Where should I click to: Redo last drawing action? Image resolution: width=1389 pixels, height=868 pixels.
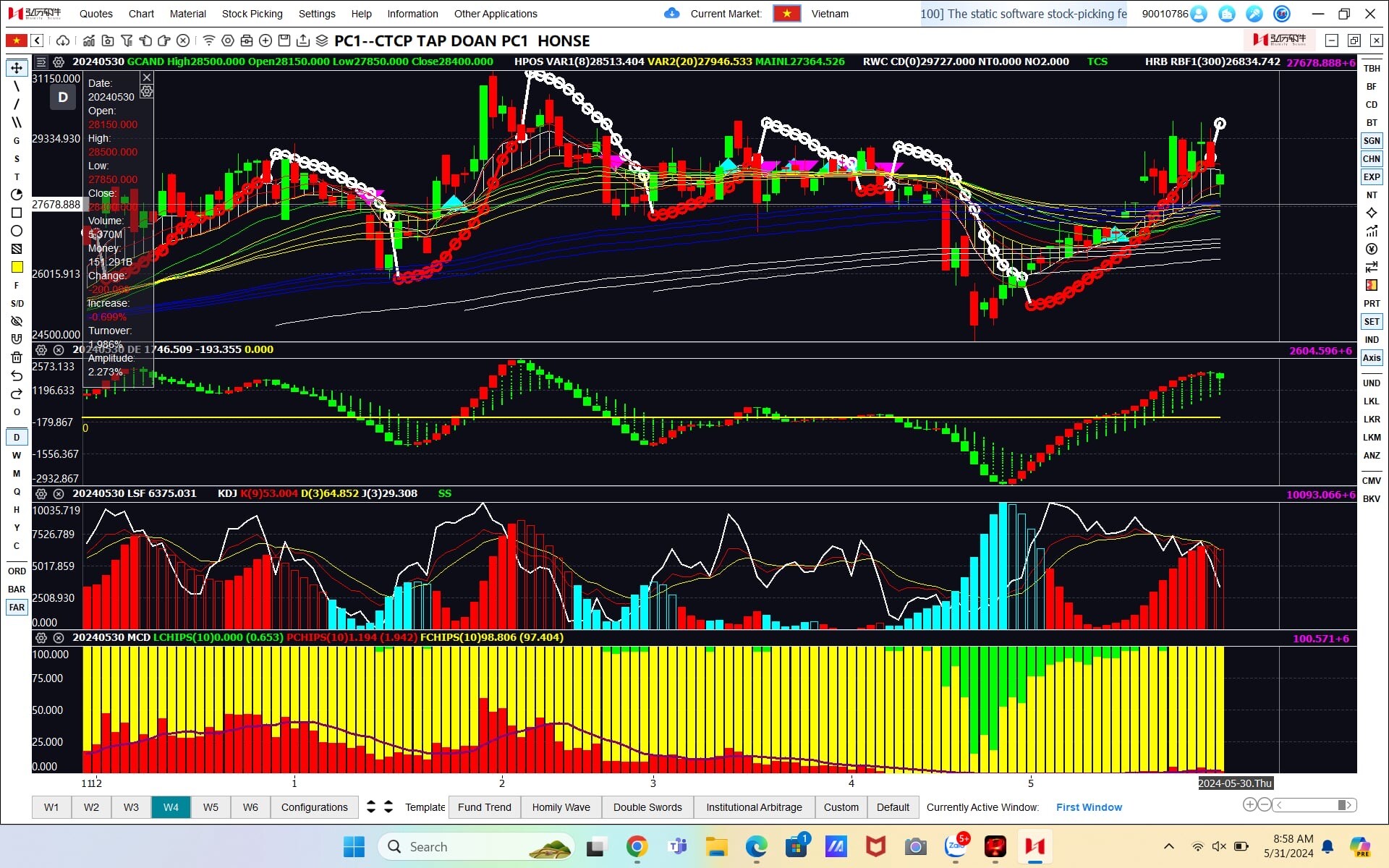(17, 393)
